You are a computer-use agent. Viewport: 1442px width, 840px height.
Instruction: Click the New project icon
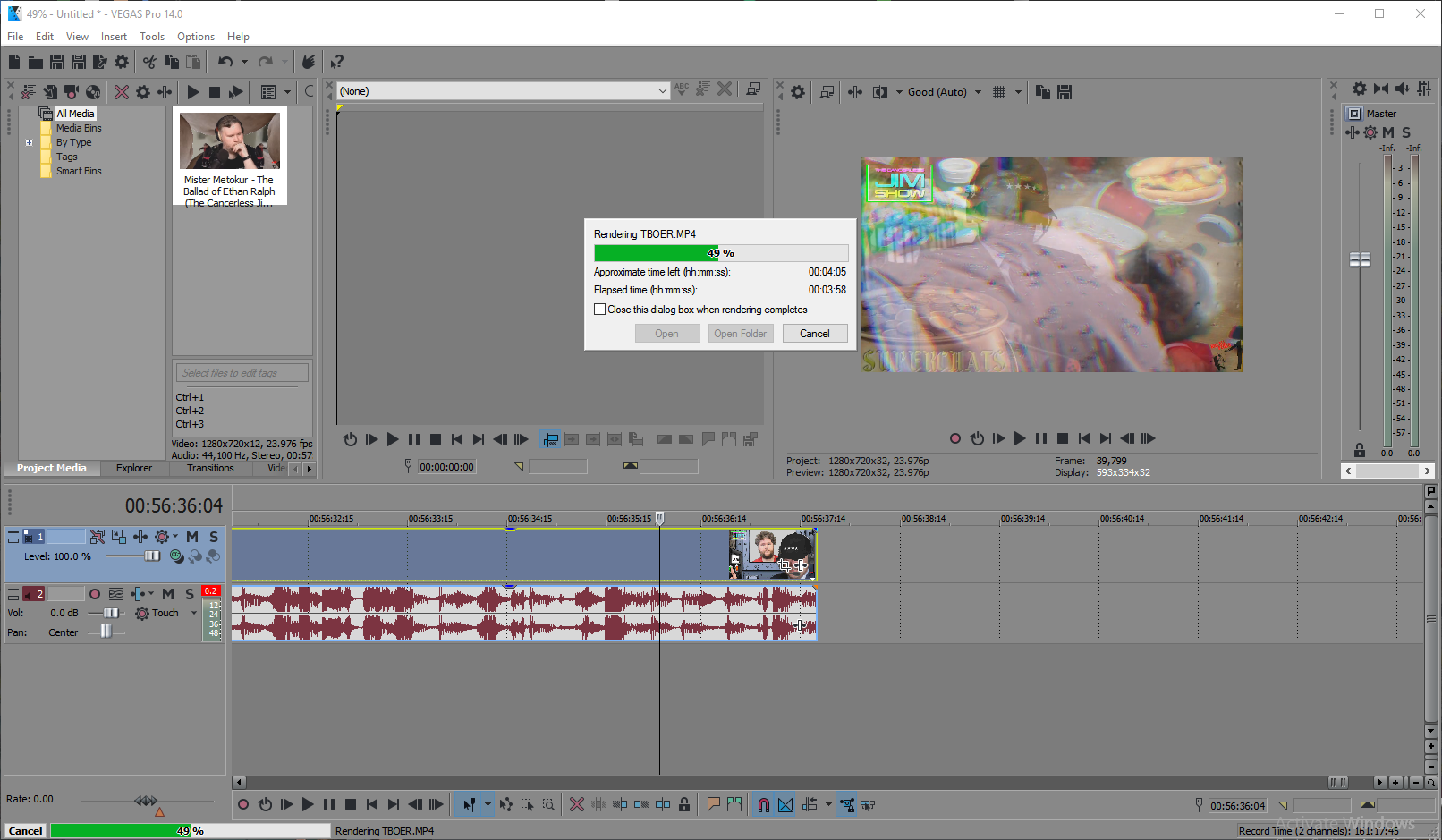point(14,62)
